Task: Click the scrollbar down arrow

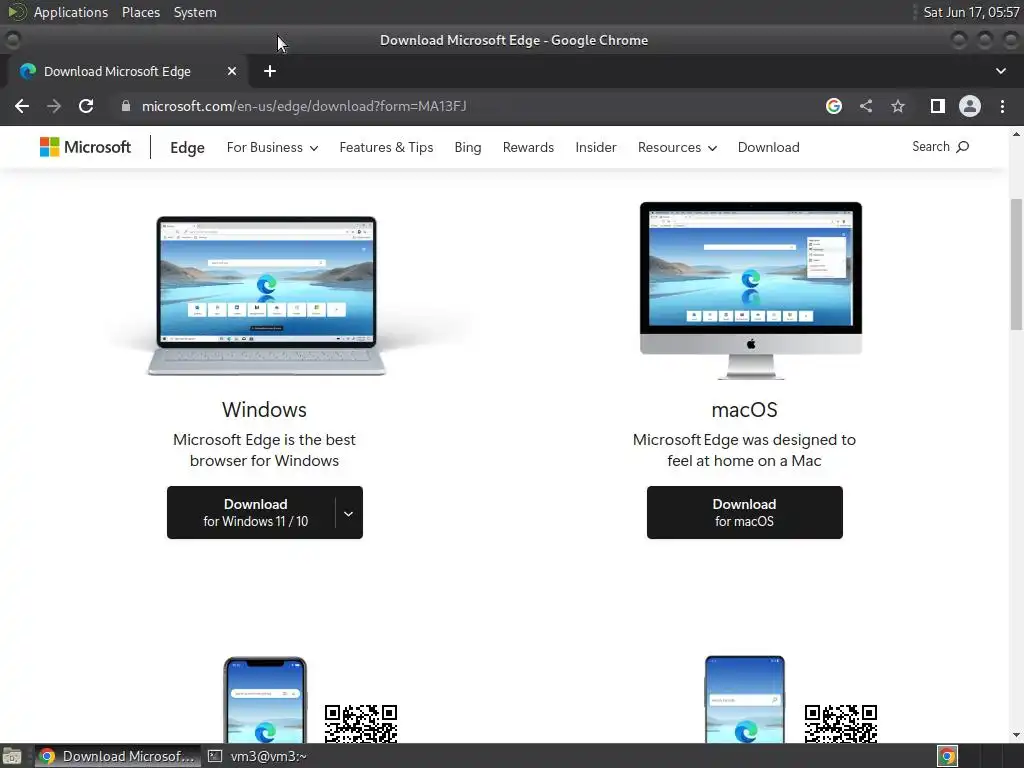Action: click(x=1016, y=735)
